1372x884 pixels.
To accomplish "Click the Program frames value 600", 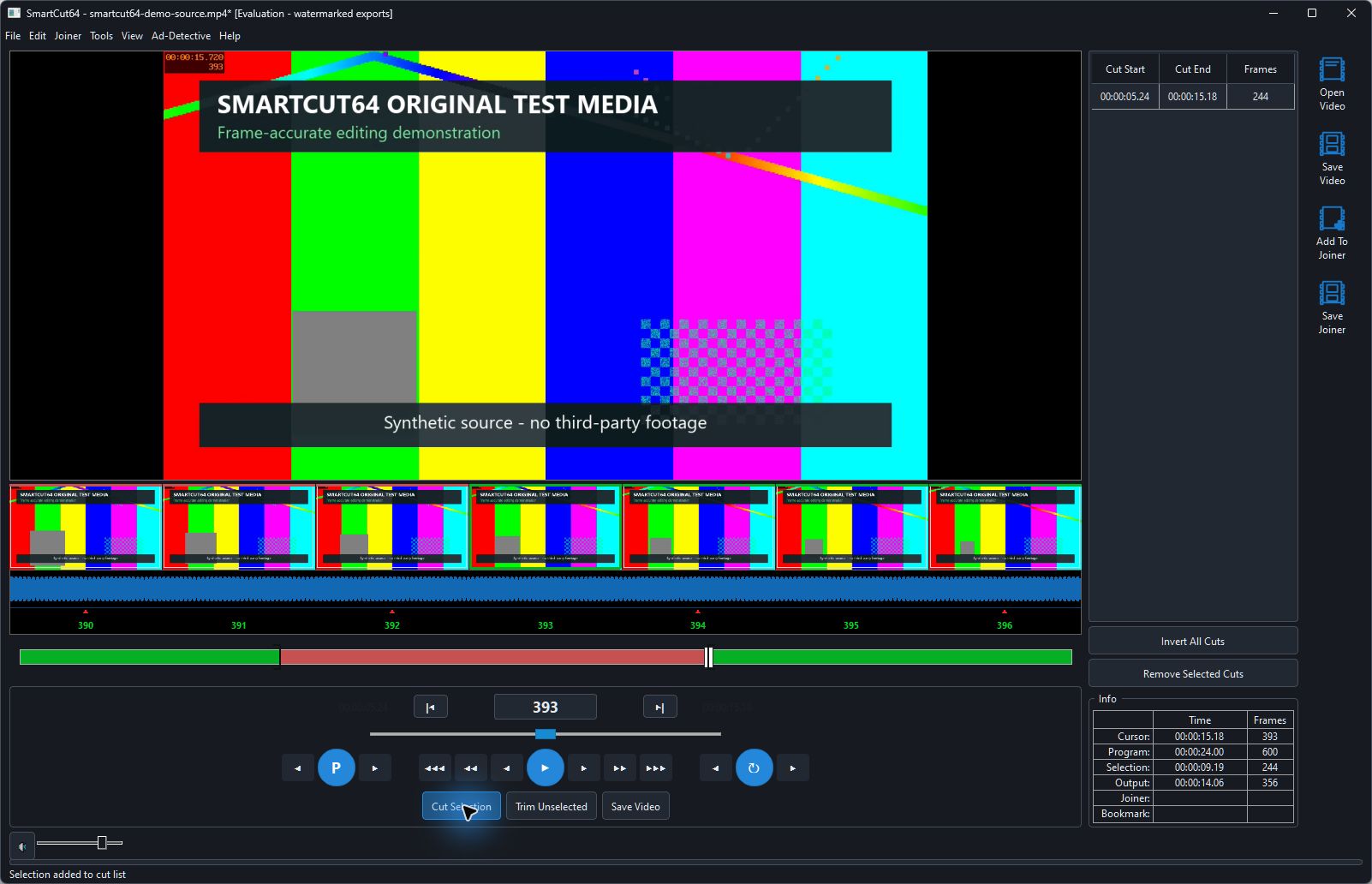I will (1270, 752).
